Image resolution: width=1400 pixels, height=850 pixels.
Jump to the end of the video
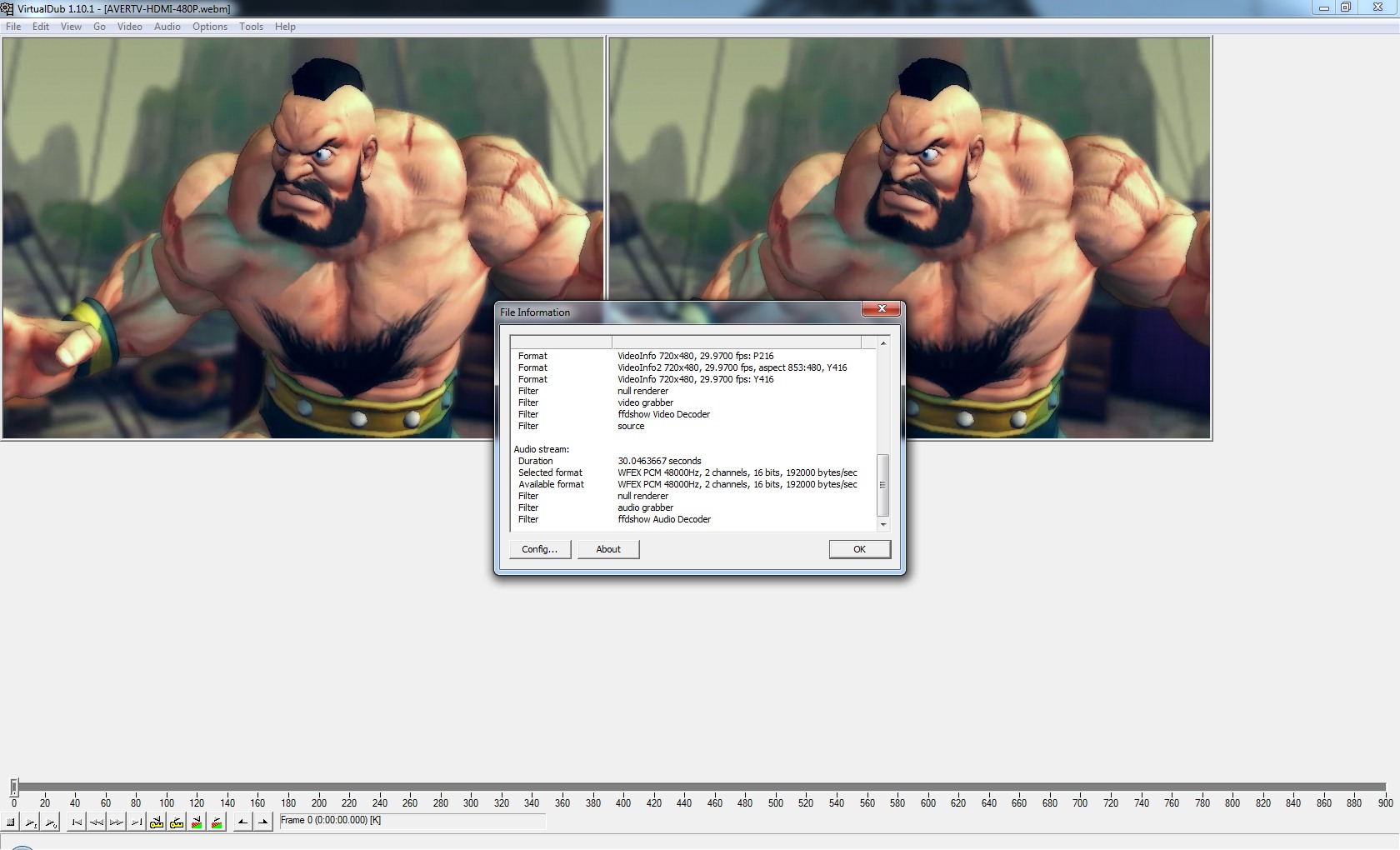coord(137,822)
